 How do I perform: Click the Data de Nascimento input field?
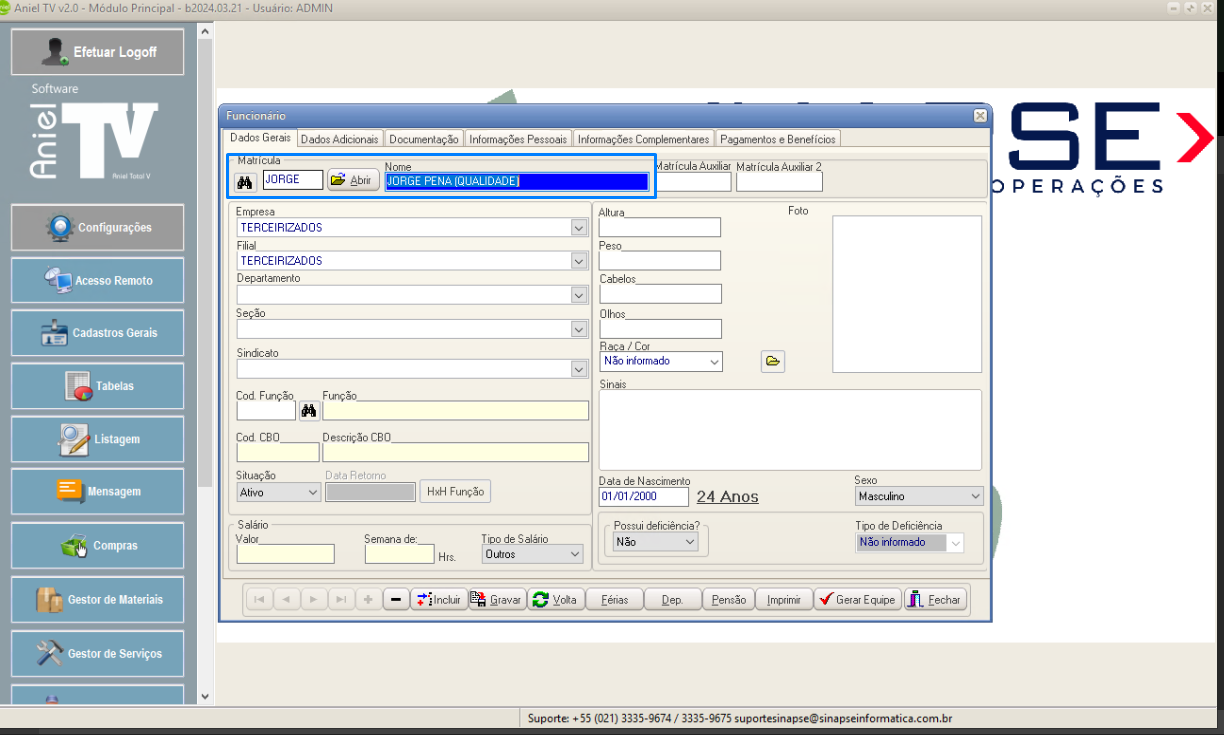643,496
